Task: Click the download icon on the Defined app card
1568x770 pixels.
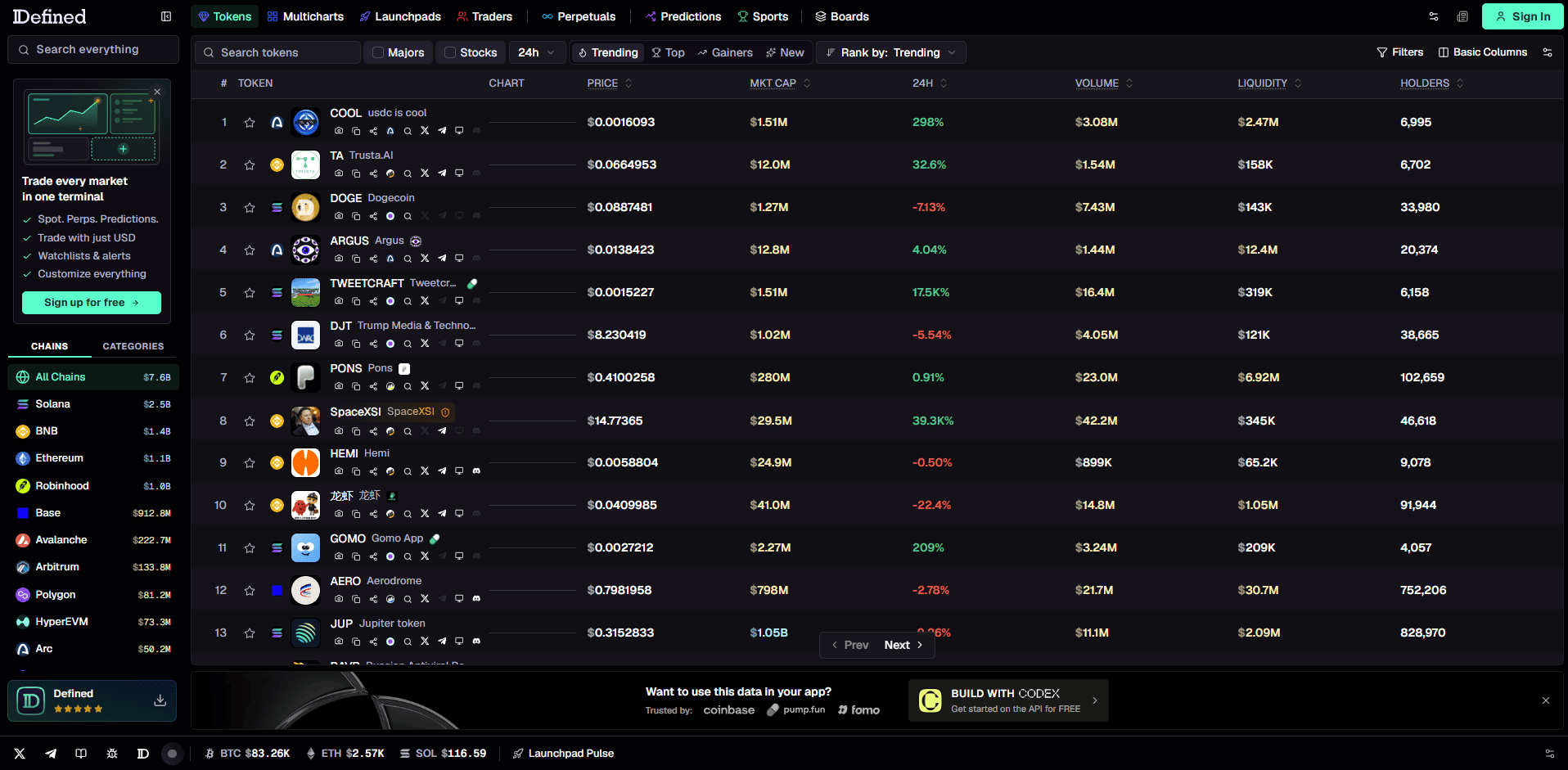Action: 160,700
